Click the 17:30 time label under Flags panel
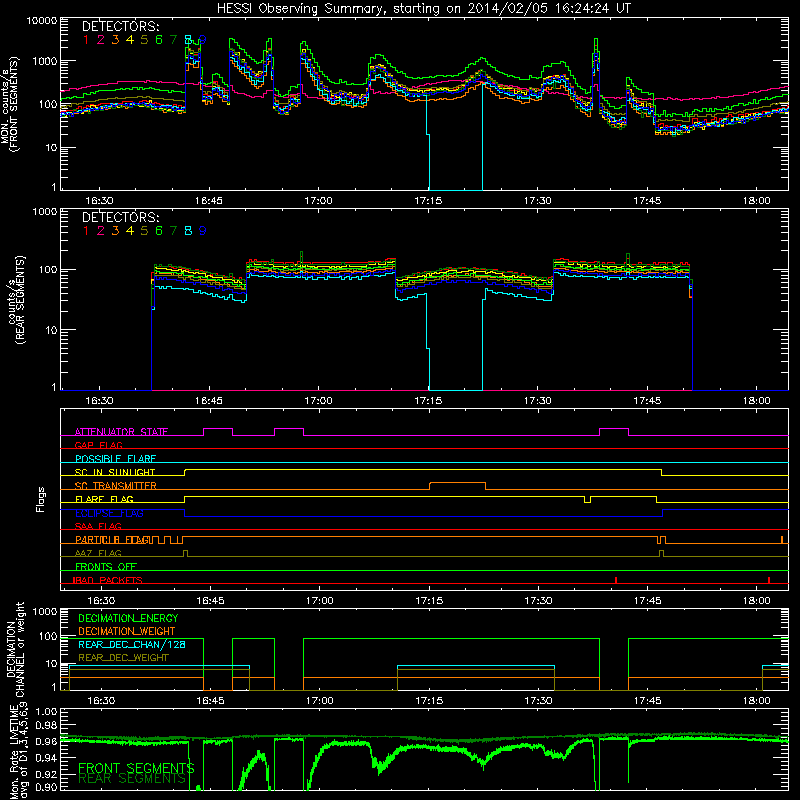 pyautogui.click(x=538, y=601)
